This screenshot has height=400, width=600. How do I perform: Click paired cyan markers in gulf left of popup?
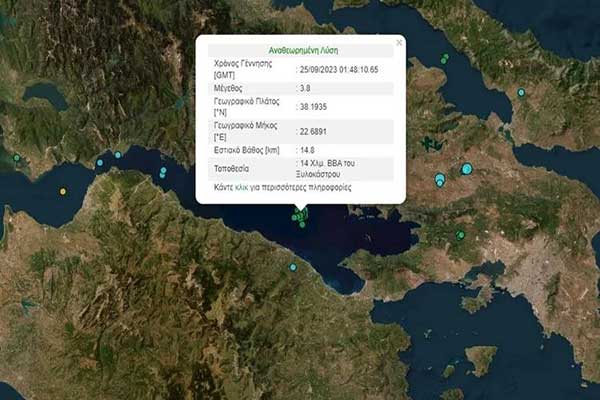[162, 173]
